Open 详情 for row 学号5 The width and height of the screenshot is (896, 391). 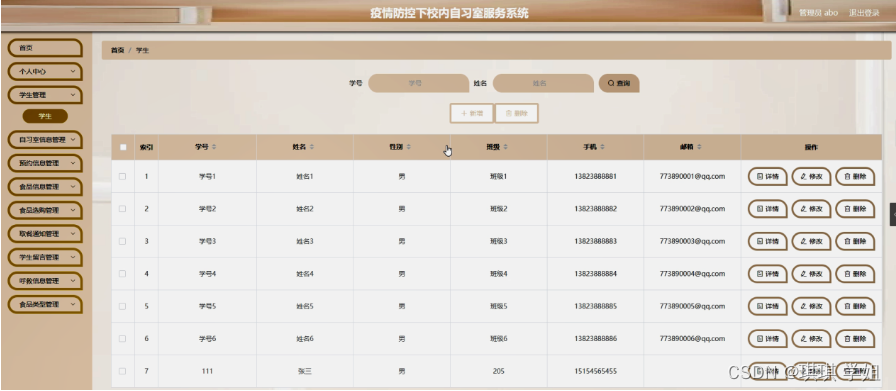point(767,306)
